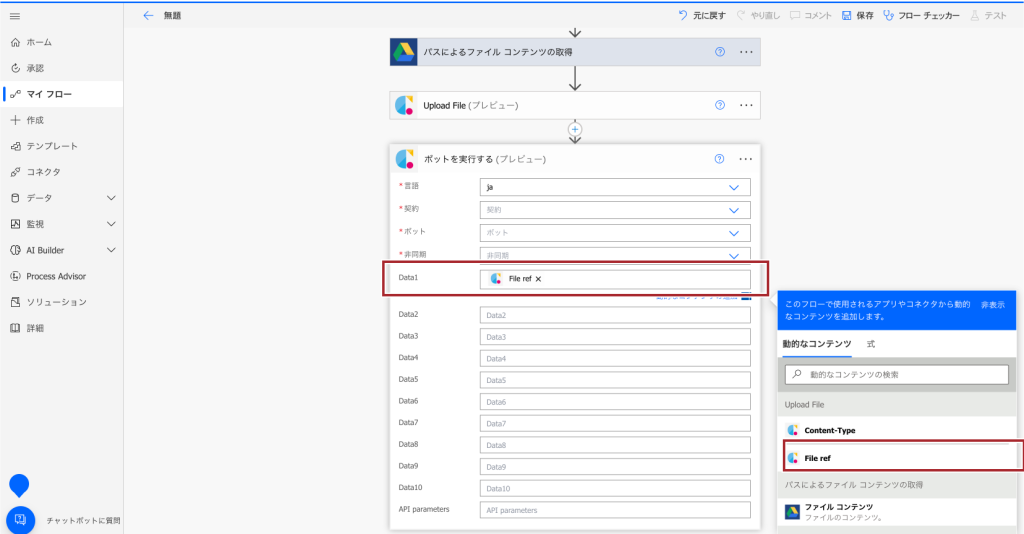Viewport: 1024px width, 534px height.
Task: Open the ボット dropdown
Action: [734, 232]
